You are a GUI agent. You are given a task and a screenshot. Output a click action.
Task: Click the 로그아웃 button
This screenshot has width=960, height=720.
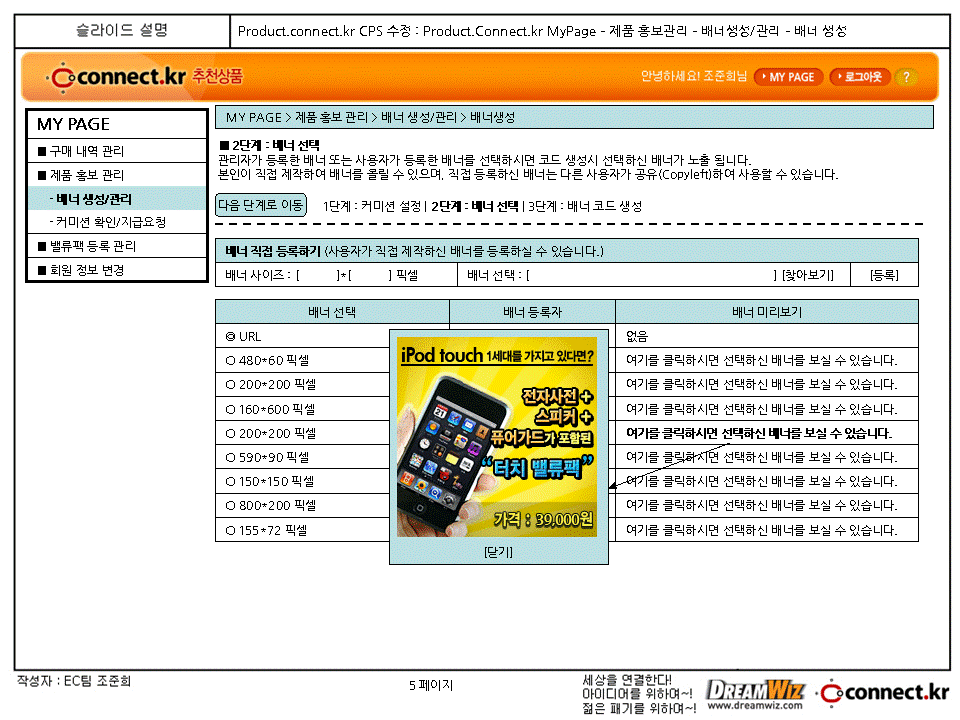pyautogui.click(x=860, y=77)
